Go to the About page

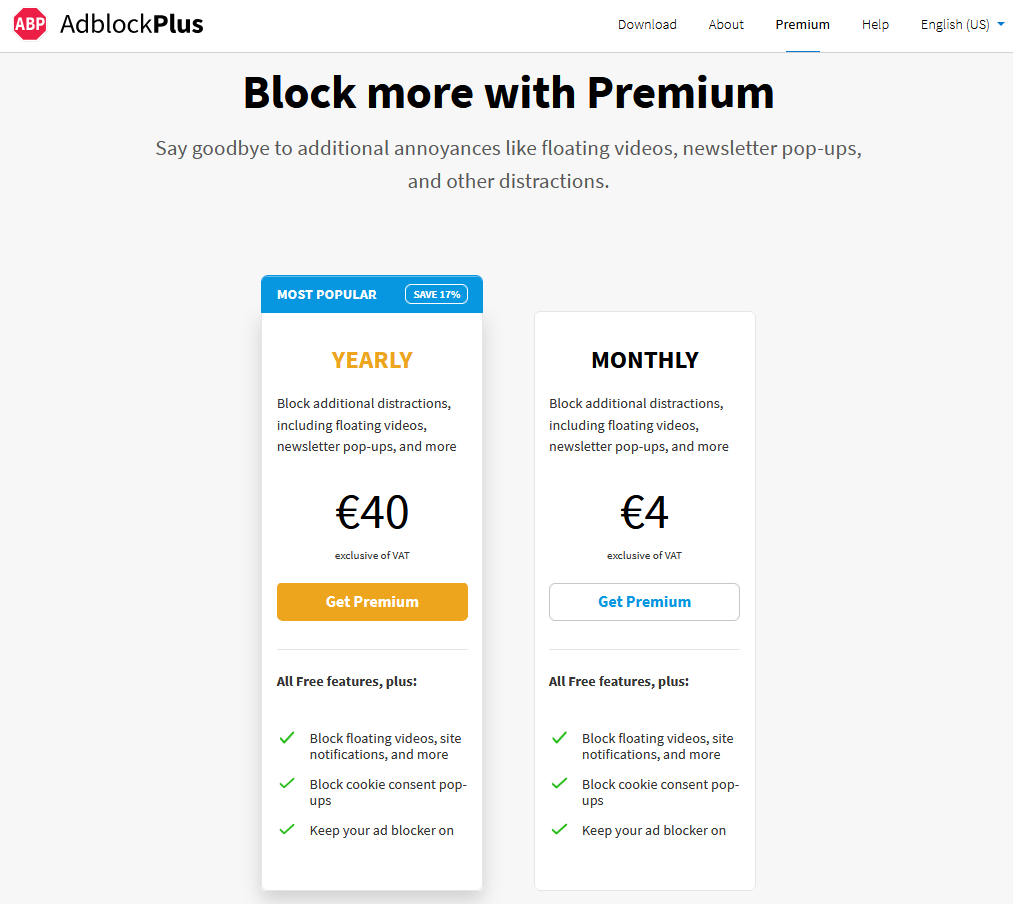point(726,24)
